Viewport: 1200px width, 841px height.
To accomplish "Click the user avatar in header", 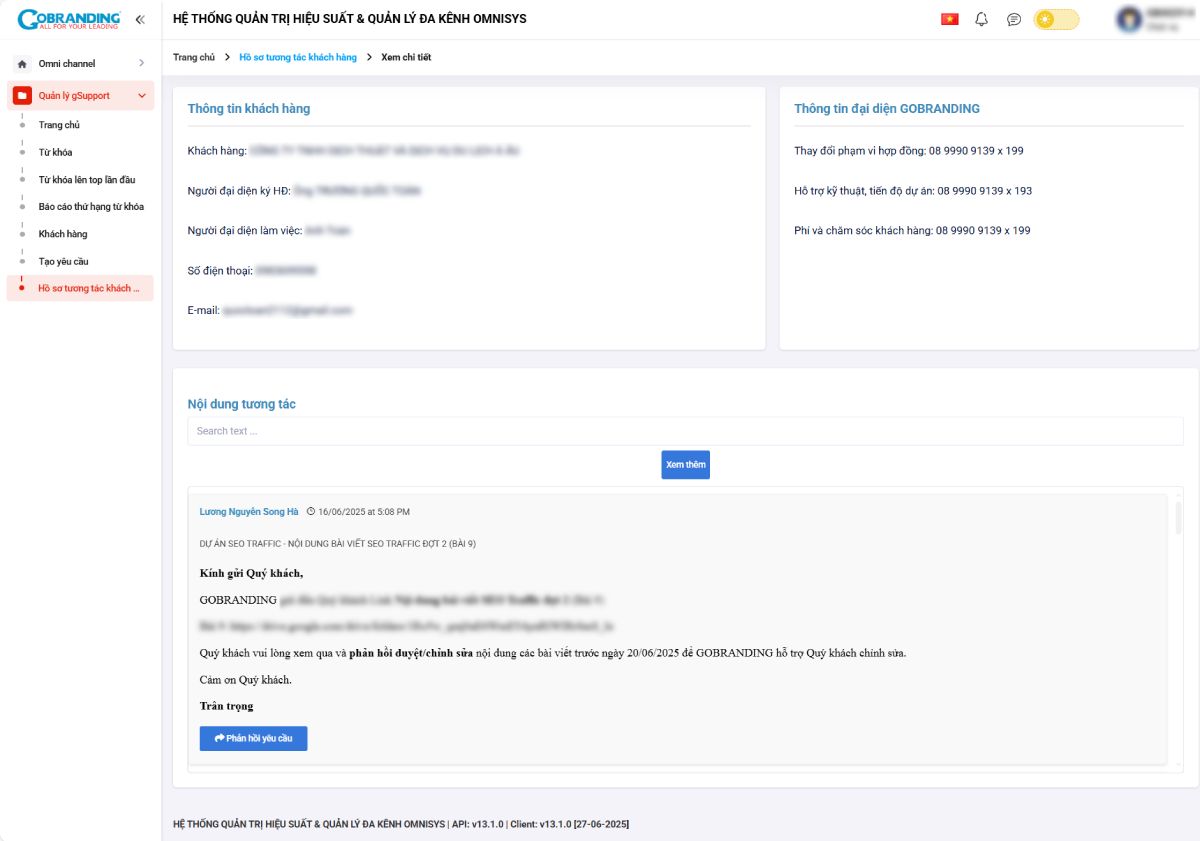I will click(1129, 19).
